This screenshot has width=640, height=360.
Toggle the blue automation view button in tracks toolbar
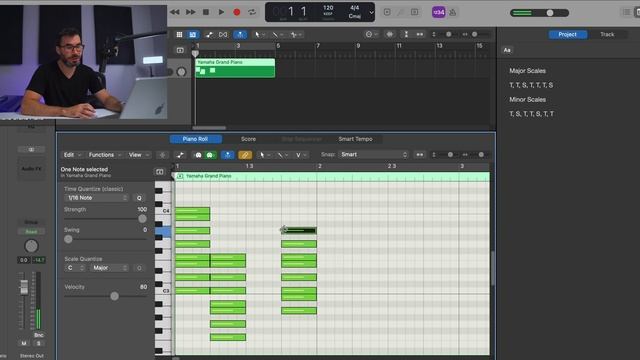point(192,35)
